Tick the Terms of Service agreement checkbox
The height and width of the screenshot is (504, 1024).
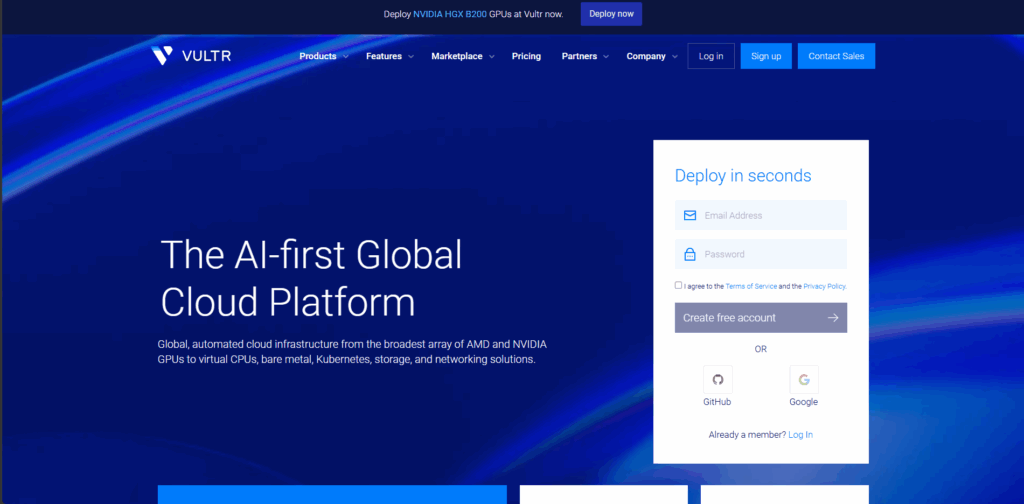(679, 285)
